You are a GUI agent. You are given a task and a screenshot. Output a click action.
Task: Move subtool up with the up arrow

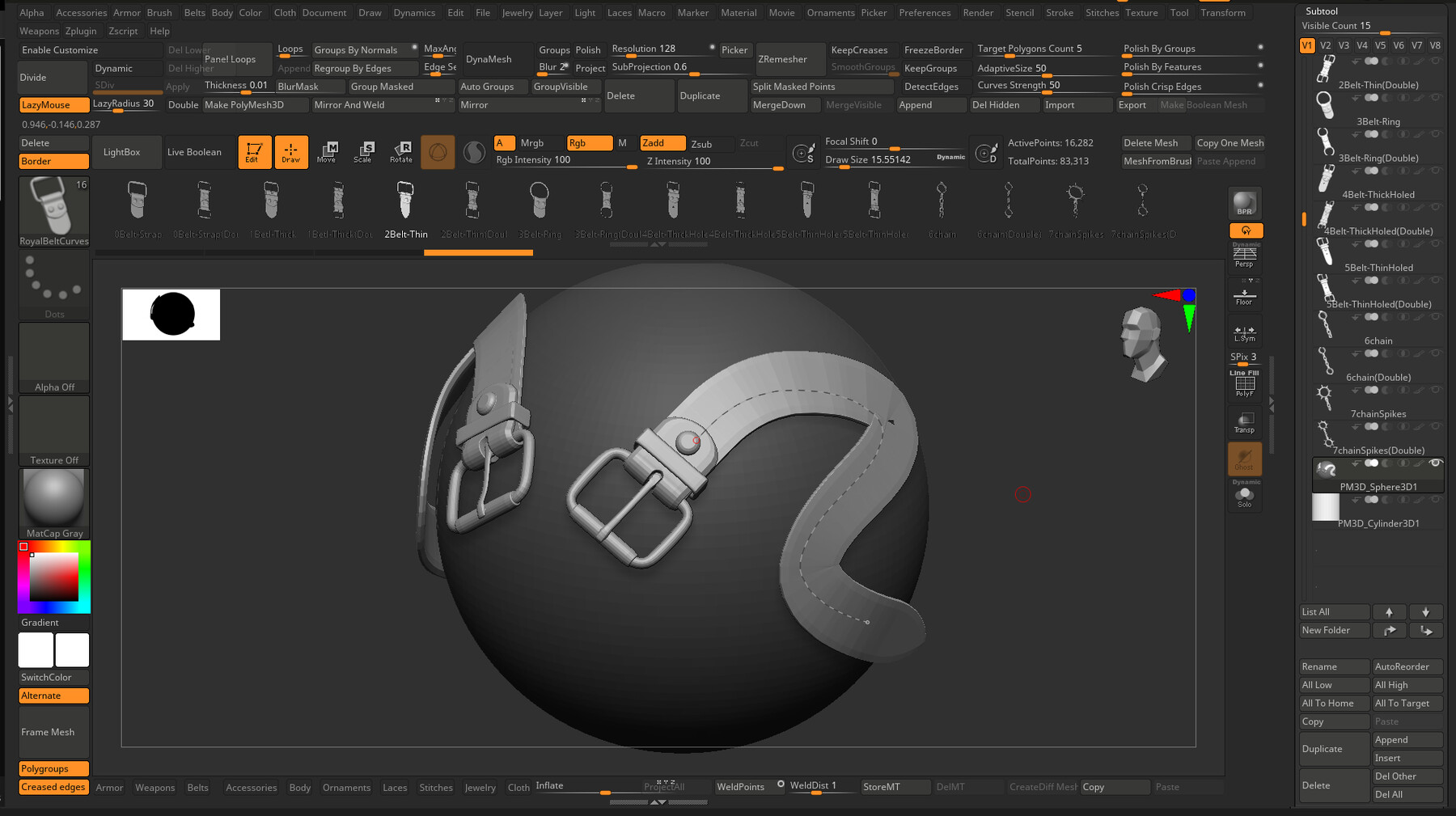click(1389, 612)
